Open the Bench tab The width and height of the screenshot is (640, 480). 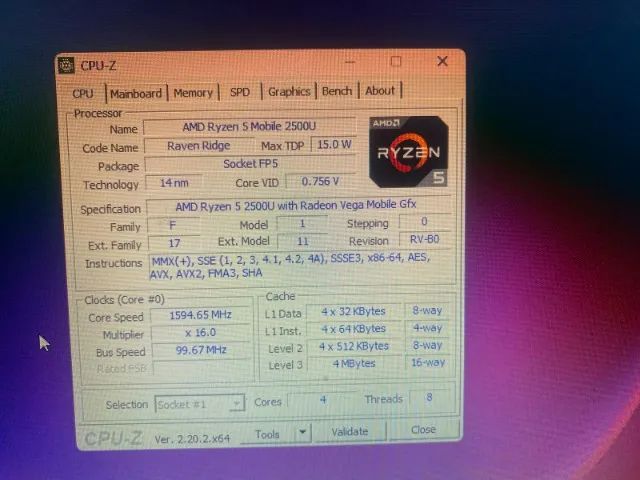(x=337, y=91)
